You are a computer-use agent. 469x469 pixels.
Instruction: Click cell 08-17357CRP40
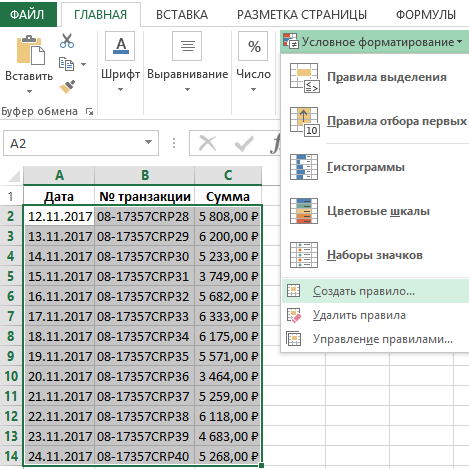coord(145,456)
